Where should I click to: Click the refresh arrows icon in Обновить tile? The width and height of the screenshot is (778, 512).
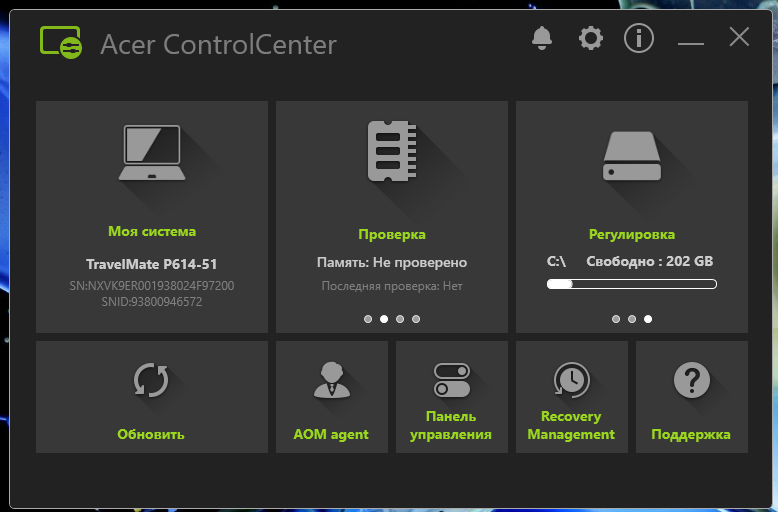click(151, 381)
